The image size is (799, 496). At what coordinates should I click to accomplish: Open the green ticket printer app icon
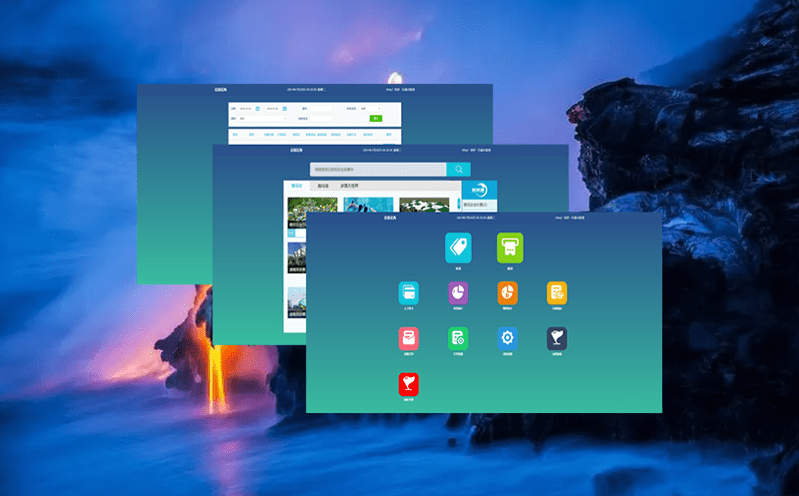[x=510, y=247]
